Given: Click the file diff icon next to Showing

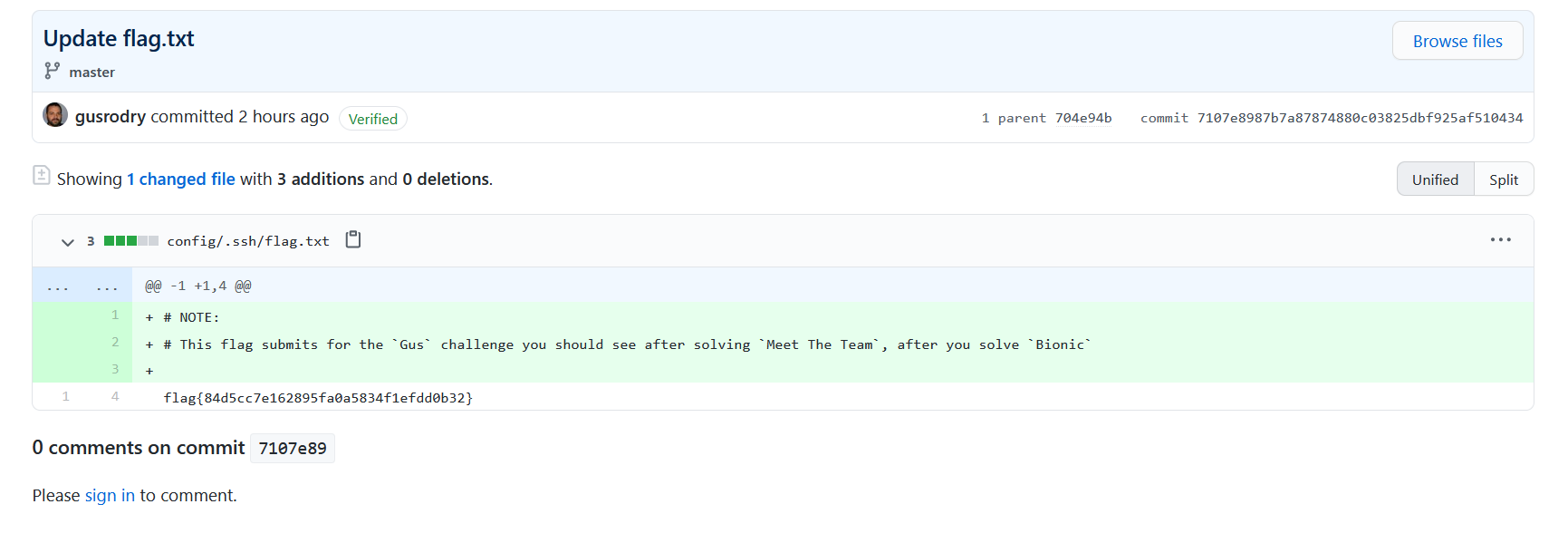Looking at the screenshot, I should coord(42,175).
